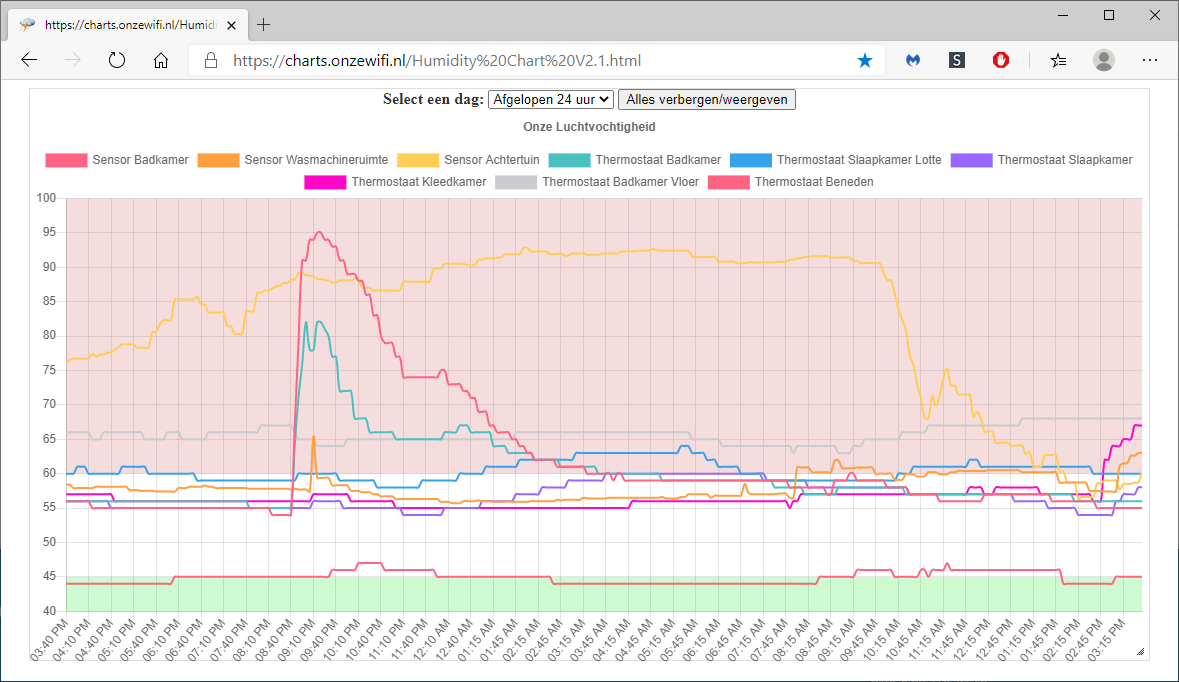Click the forward navigation arrow
This screenshot has height=682, width=1179.
pyautogui.click(x=73, y=60)
